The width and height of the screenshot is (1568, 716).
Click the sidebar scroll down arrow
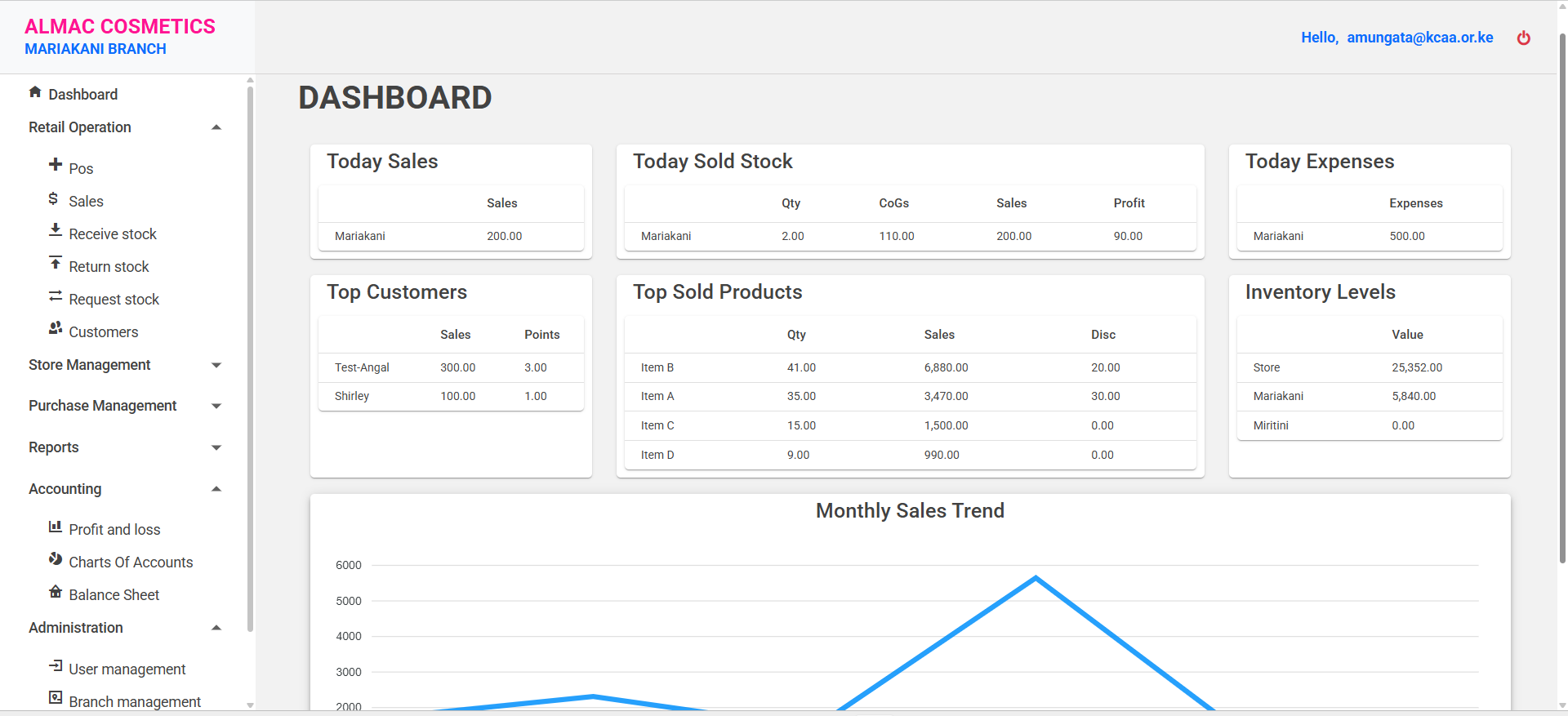250,705
